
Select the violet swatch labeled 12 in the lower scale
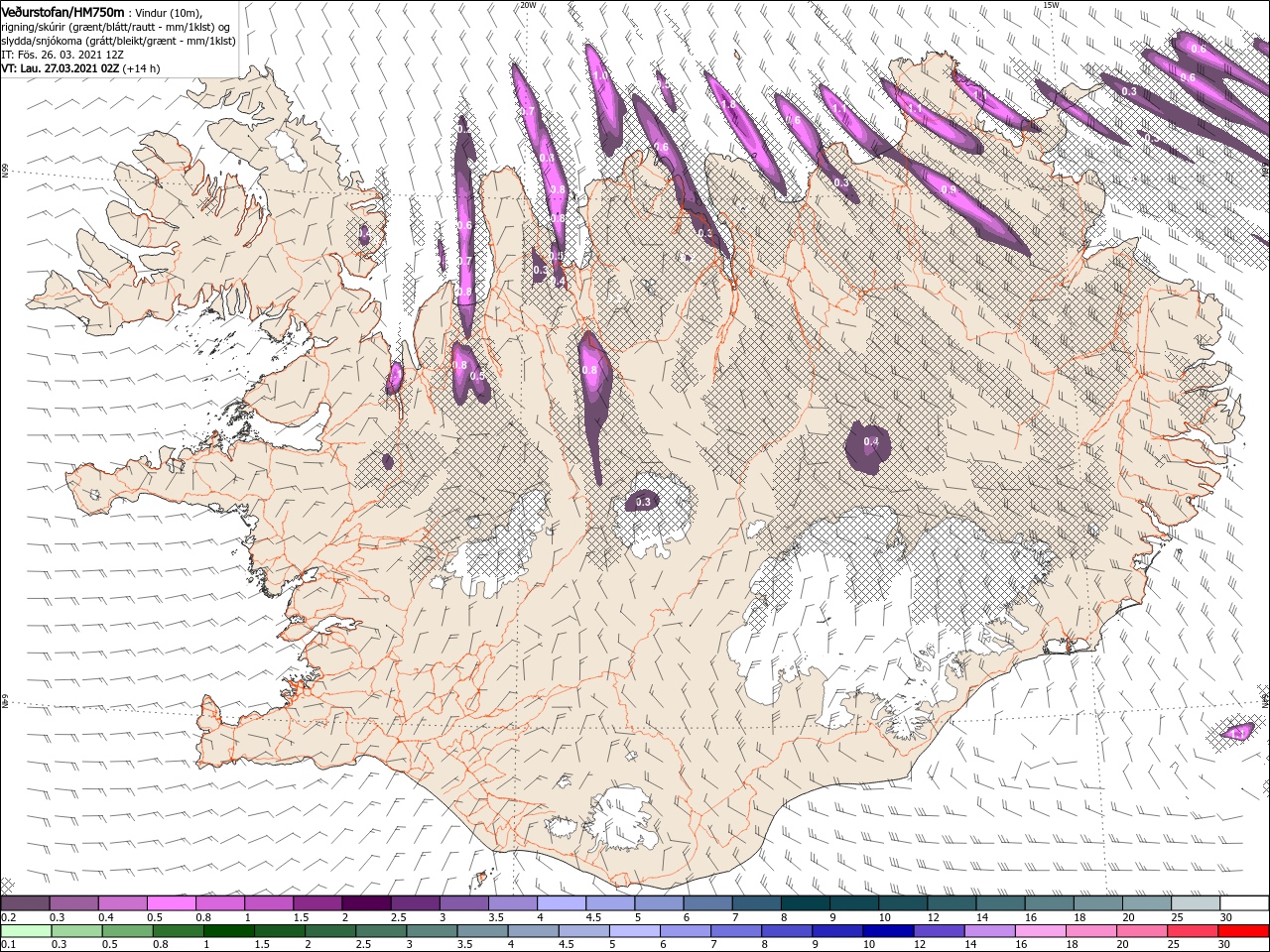(x=940, y=931)
